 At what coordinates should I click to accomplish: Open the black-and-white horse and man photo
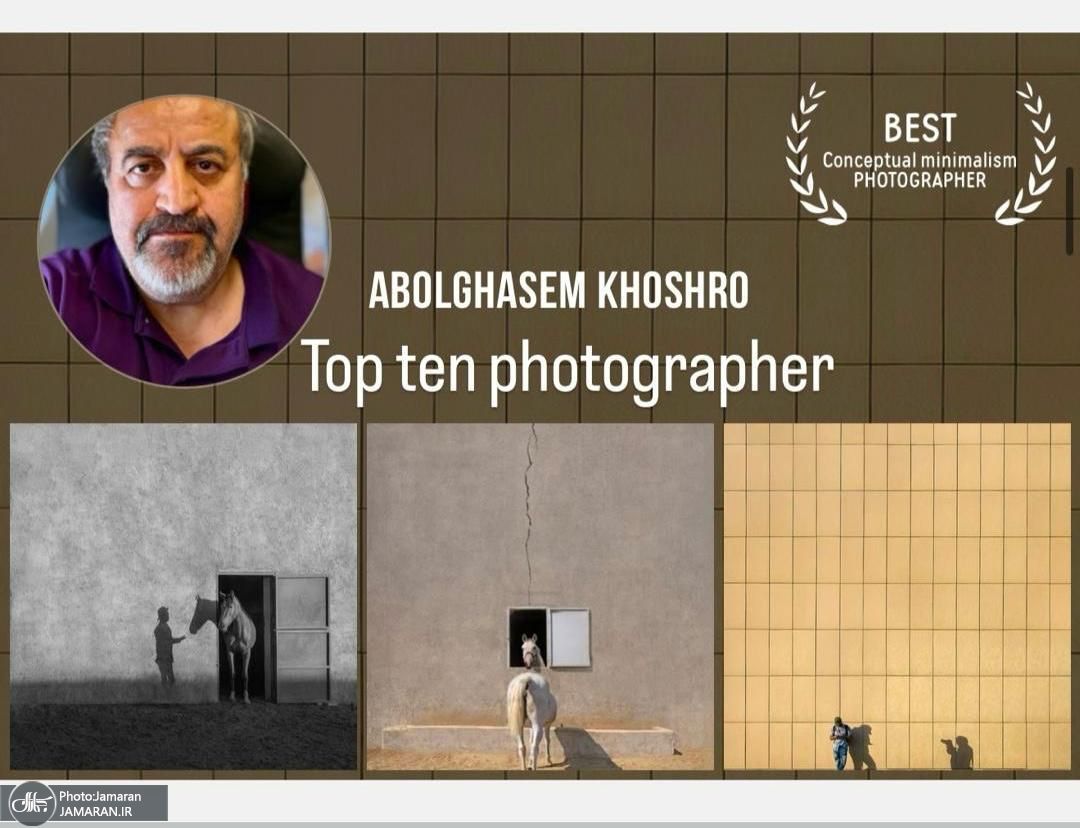[183, 596]
